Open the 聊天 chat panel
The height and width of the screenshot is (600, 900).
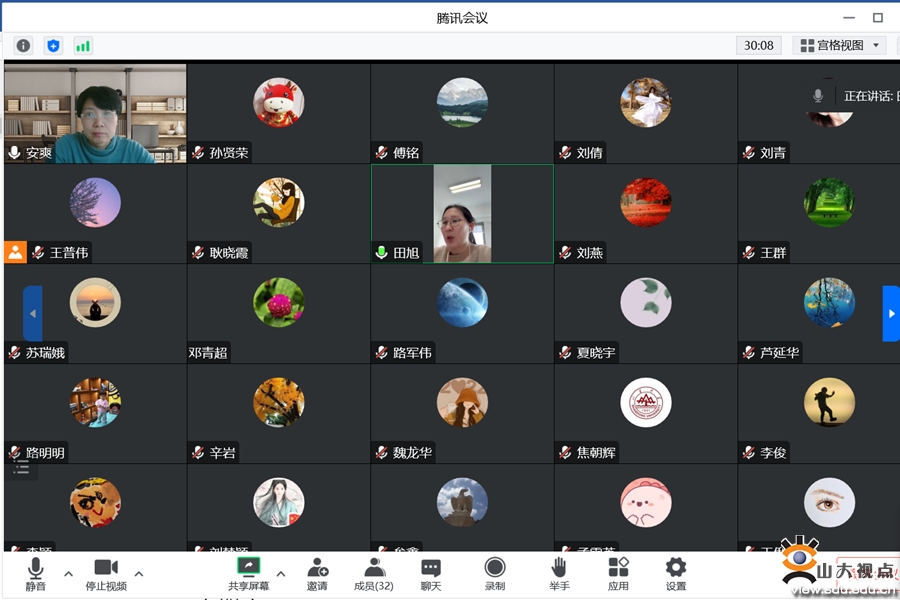(431, 574)
